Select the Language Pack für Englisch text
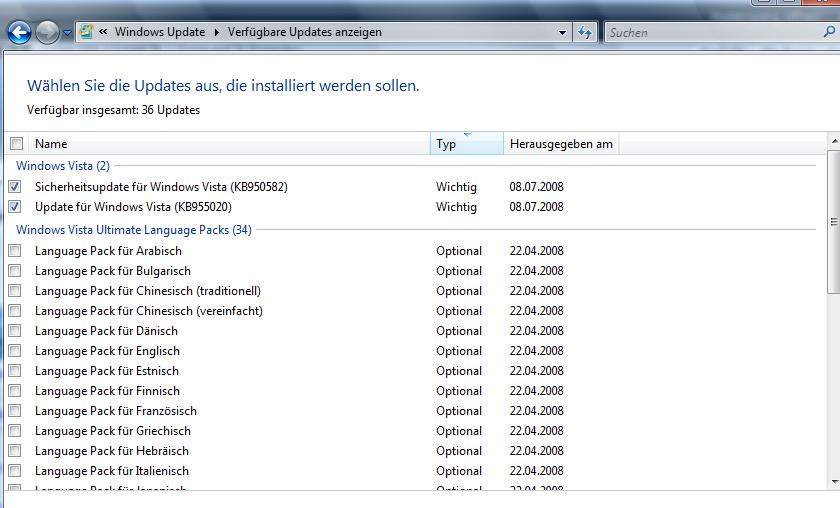The width and height of the screenshot is (840, 508). tap(107, 351)
